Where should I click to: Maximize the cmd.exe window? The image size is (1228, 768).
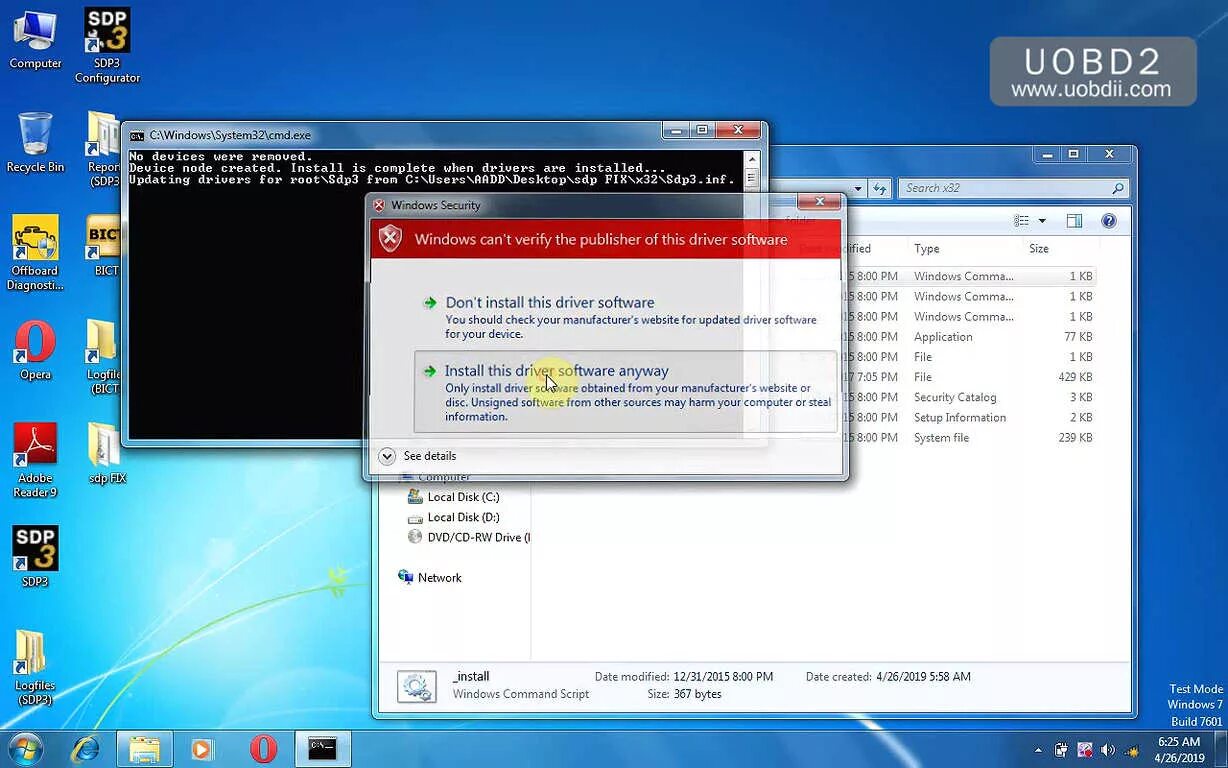702,130
